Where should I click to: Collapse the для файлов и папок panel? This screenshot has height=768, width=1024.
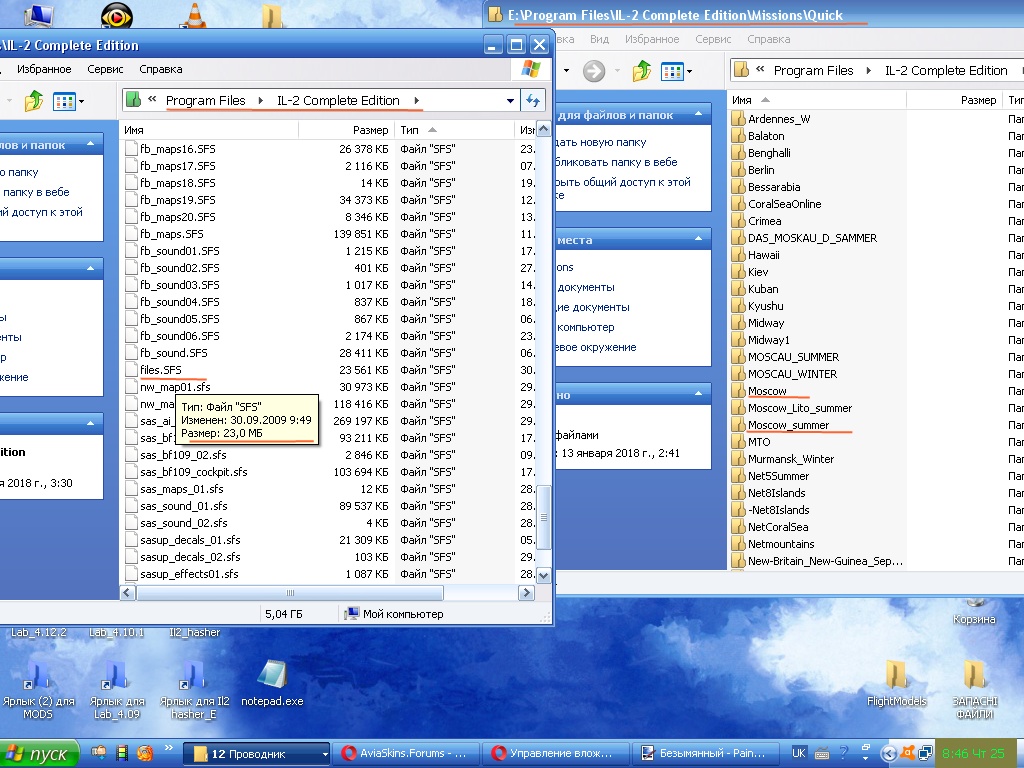coord(698,114)
